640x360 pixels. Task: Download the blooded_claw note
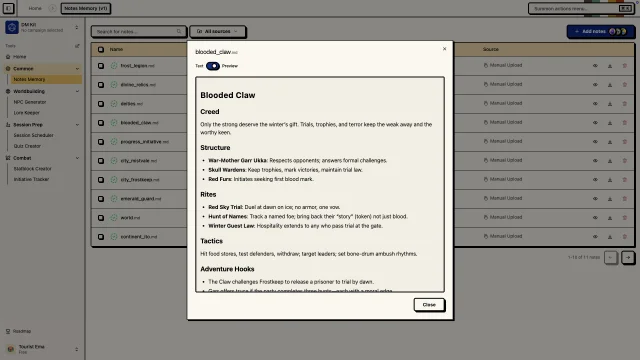click(610, 122)
